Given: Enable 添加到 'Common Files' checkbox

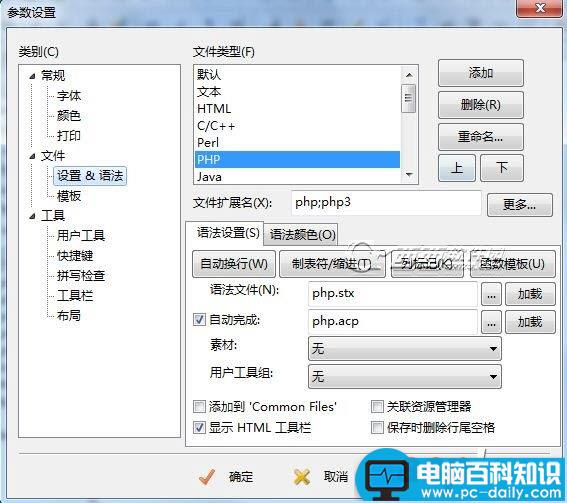Looking at the screenshot, I should 199,407.
